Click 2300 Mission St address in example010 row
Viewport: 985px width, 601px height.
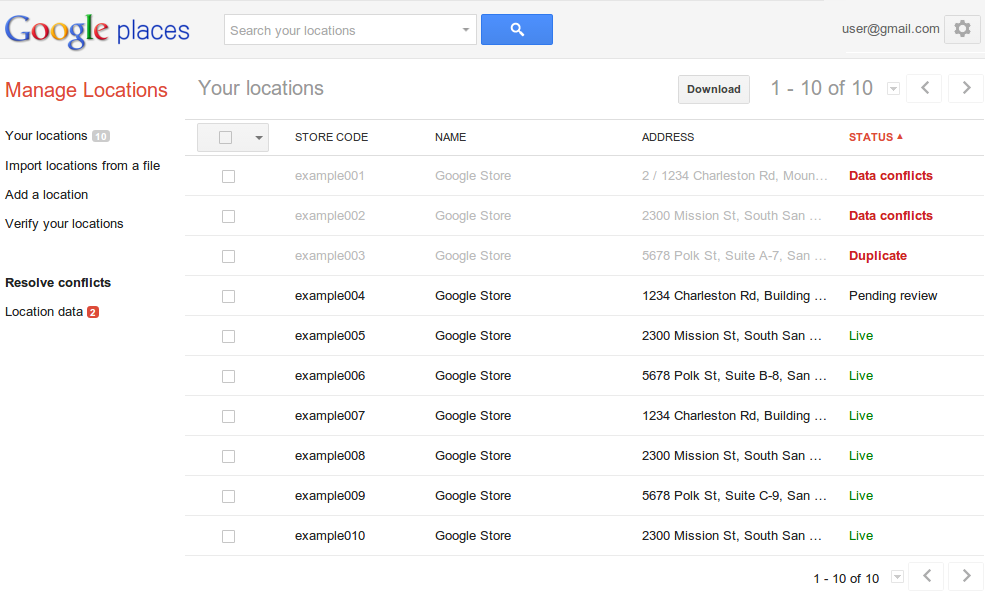coord(731,536)
